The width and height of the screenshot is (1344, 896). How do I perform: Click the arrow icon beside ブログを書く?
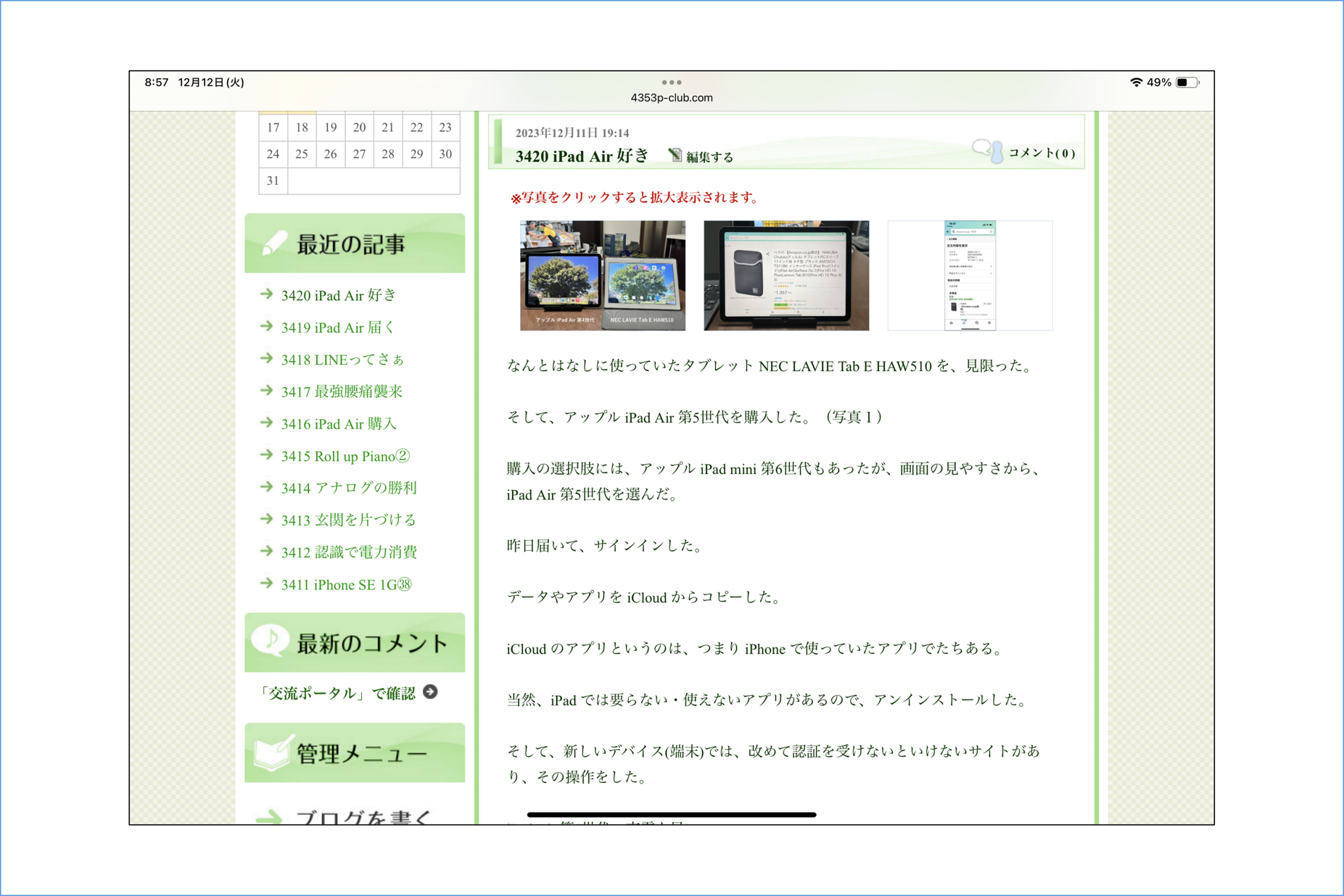tap(269, 817)
